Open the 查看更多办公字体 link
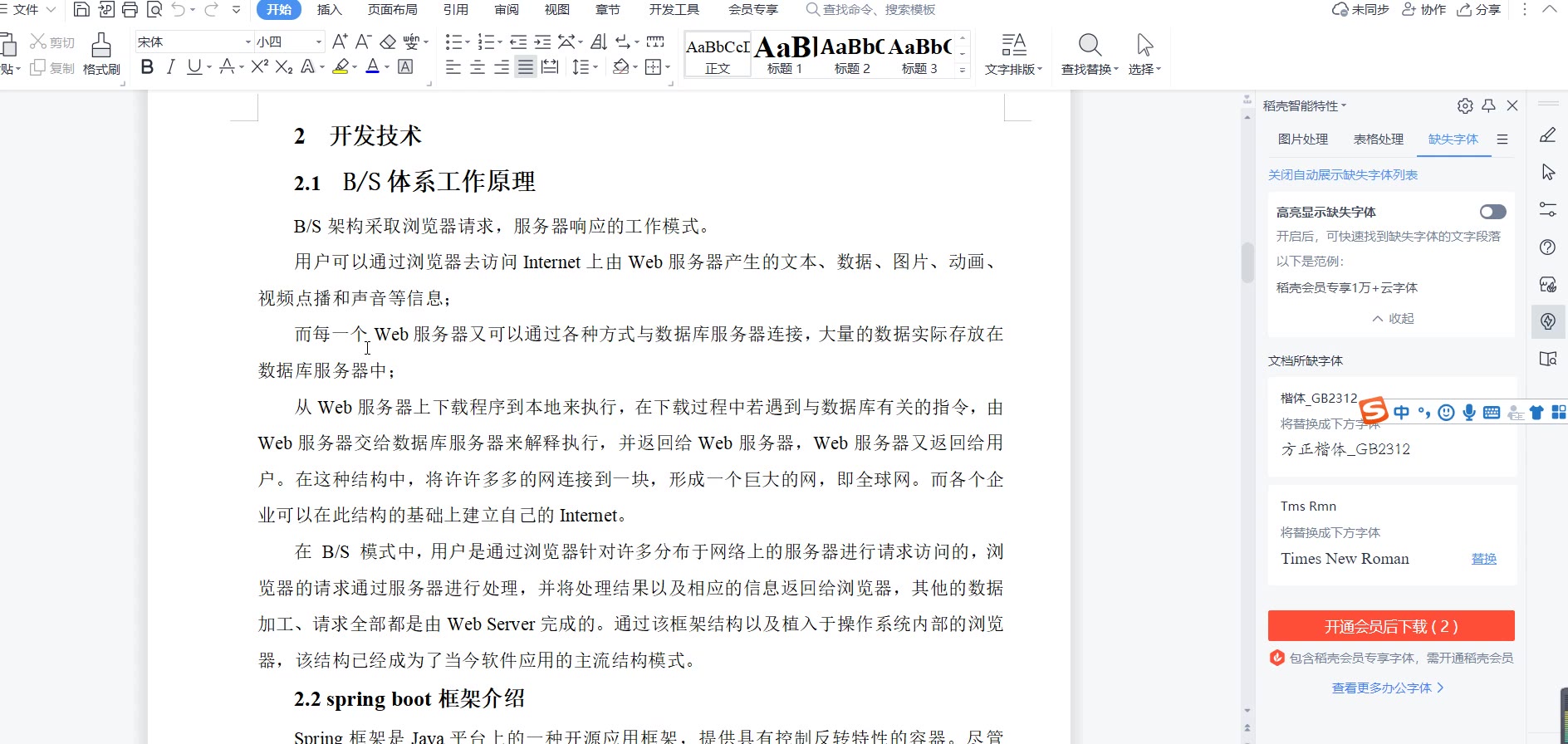 pos(1387,688)
